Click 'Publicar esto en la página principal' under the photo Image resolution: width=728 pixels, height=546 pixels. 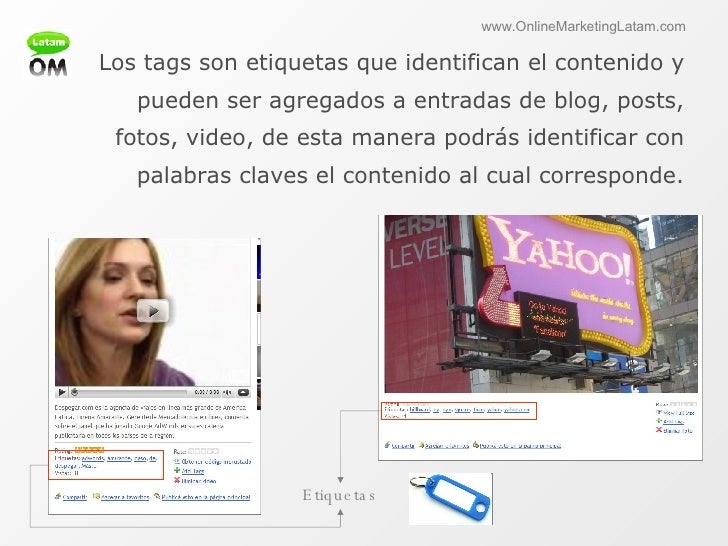520,446
